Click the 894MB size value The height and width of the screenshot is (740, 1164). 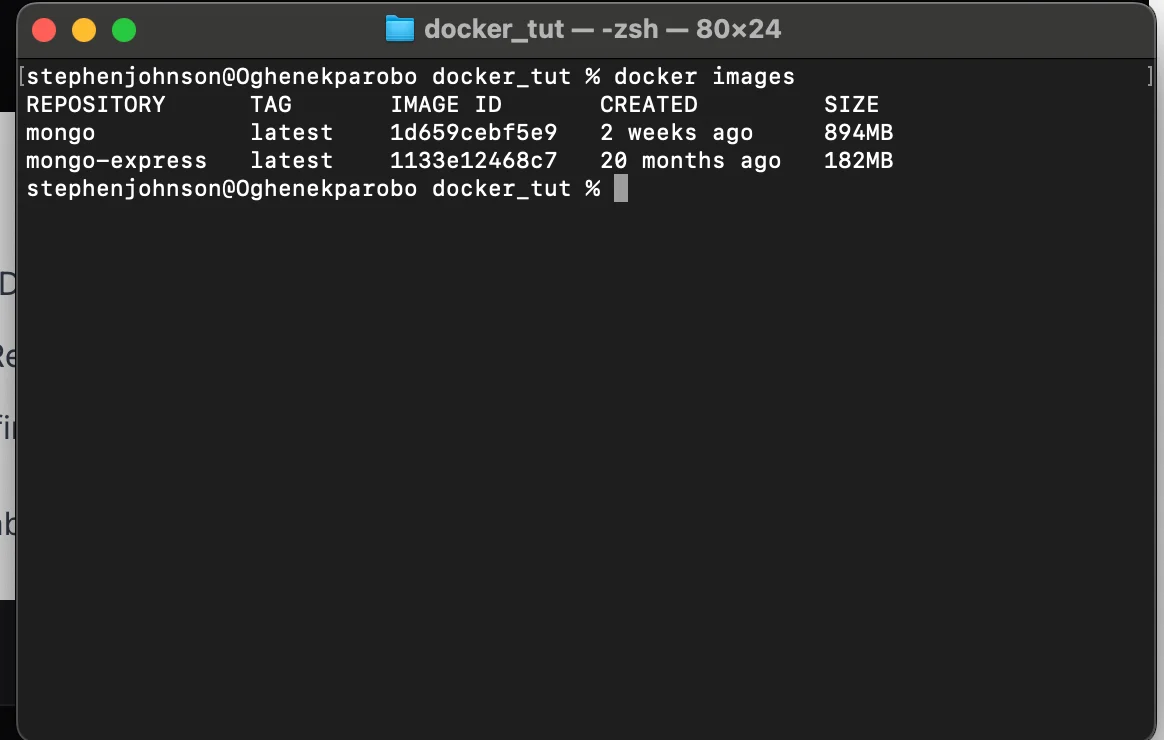tap(858, 133)
